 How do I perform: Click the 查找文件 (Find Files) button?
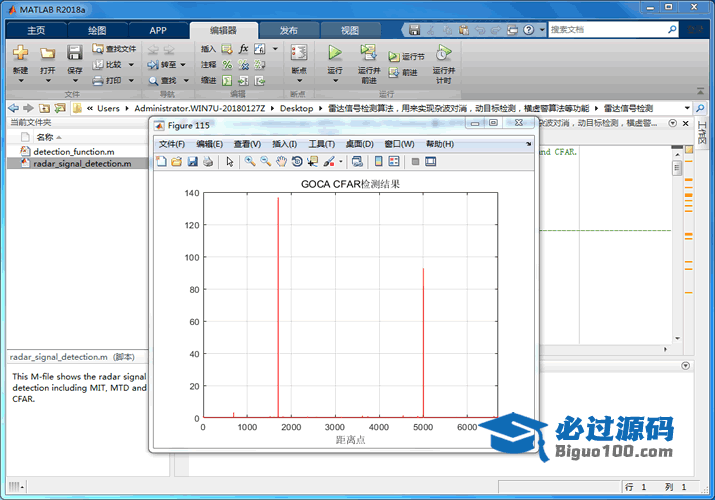coord(114,48)
